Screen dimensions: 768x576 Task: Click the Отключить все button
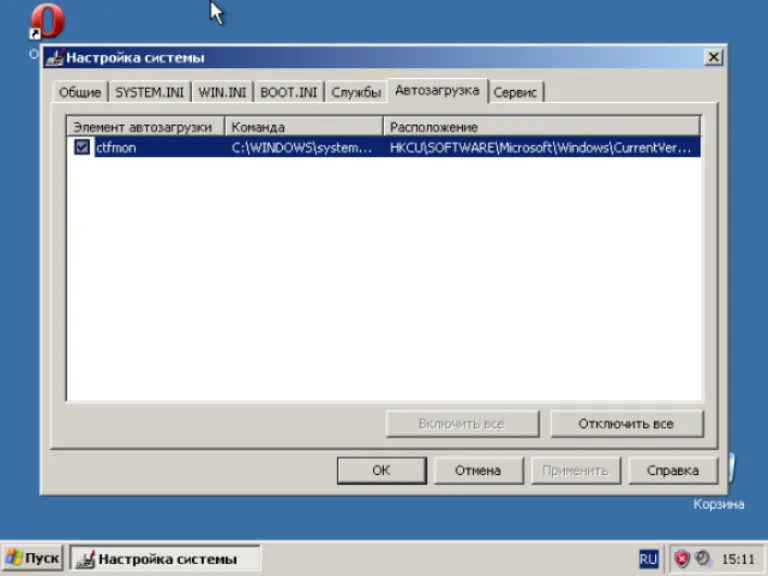click(x=626, y=424)
